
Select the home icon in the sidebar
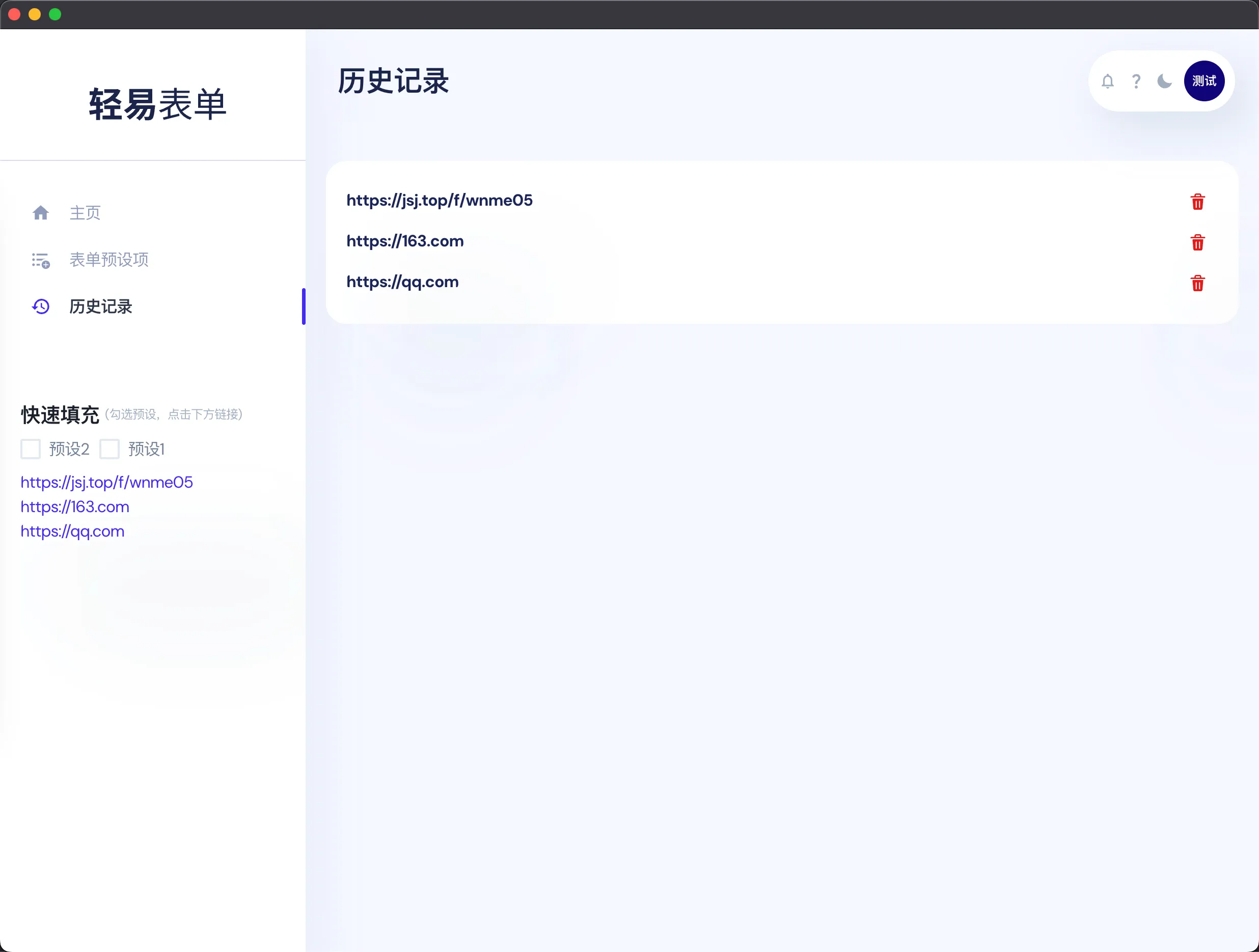[x=40, y=212]
